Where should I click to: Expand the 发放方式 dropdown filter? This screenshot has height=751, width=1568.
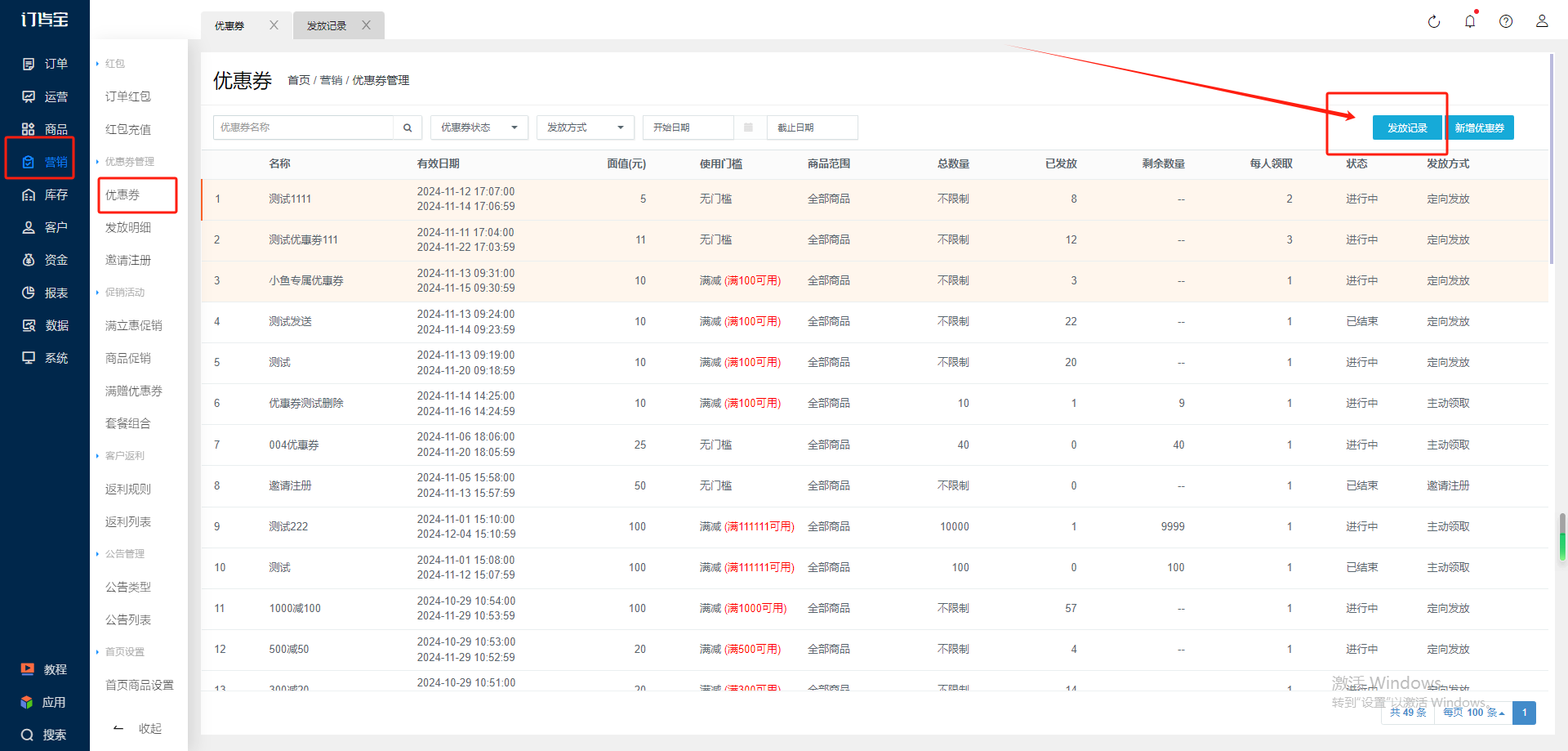click(585, 127)
